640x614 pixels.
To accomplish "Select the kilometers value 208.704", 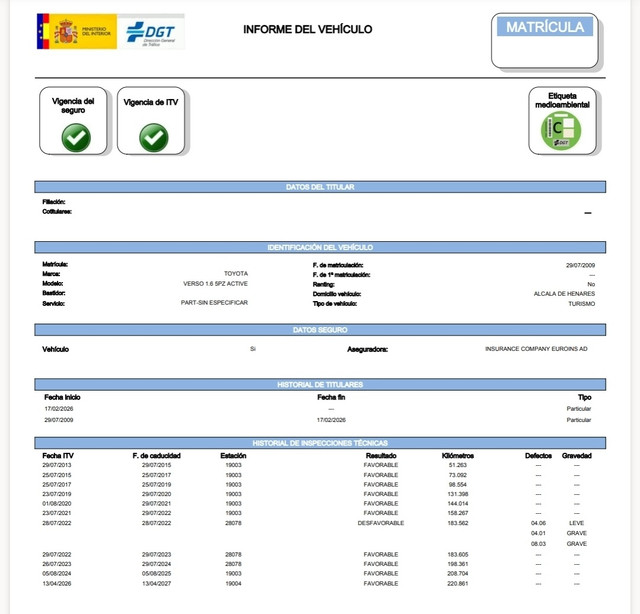I will coord(458,574).
